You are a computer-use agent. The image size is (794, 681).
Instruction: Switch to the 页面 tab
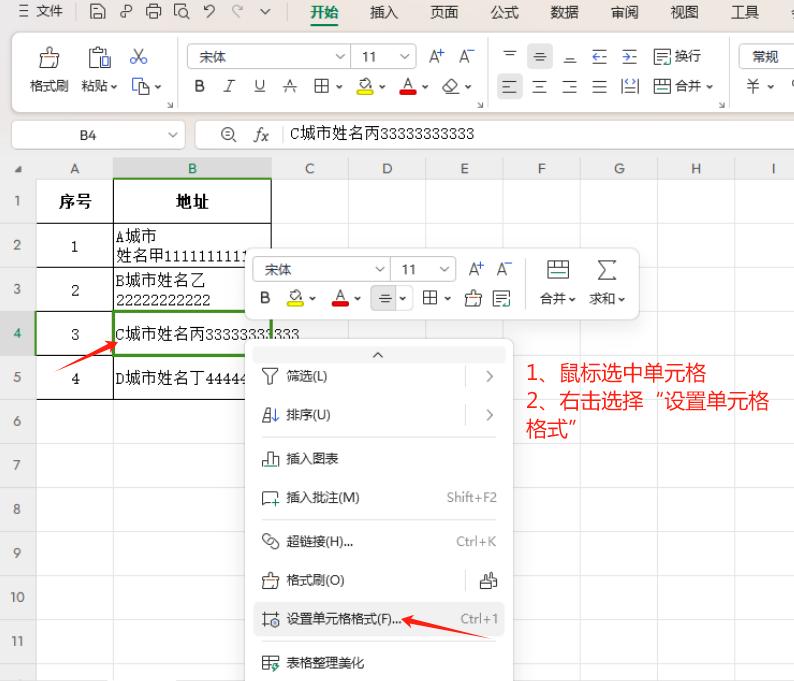(x=445, y=12)
